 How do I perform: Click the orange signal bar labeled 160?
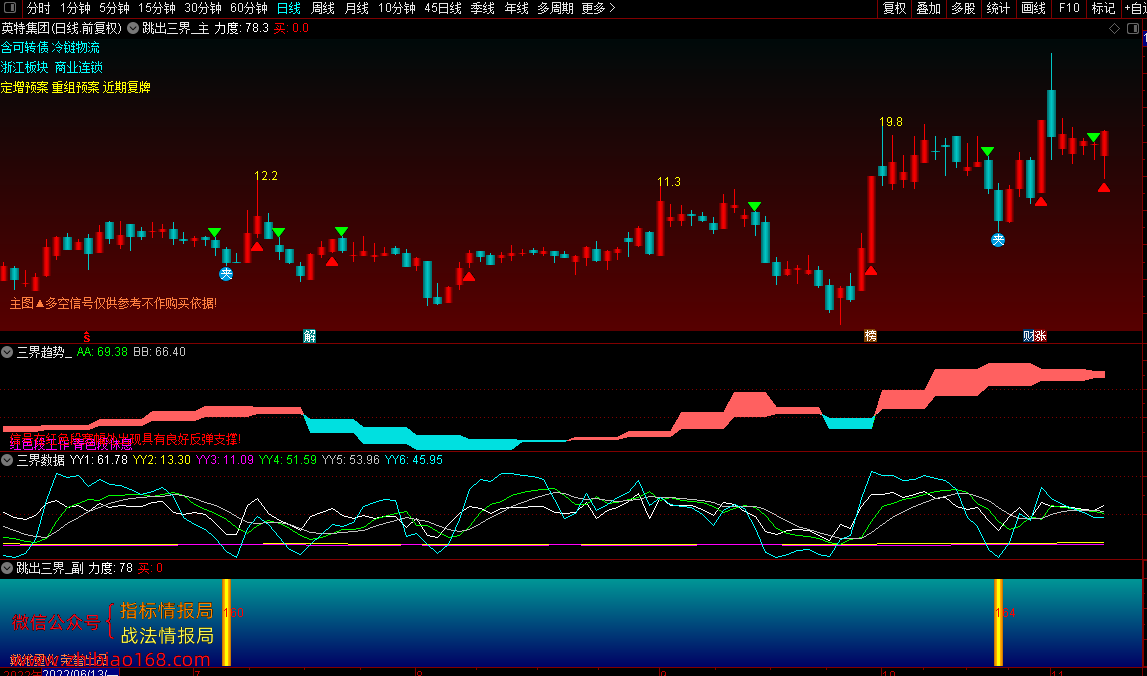click(226, 623)
